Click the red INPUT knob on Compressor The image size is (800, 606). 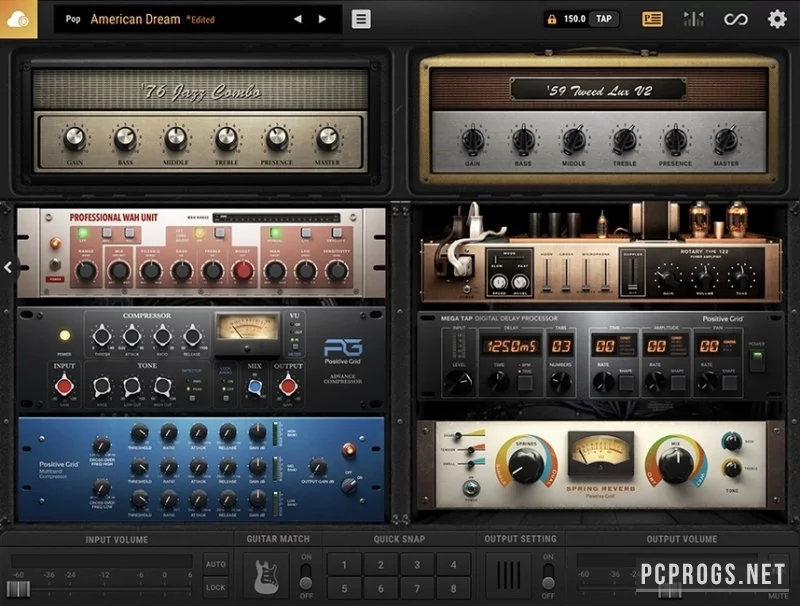click(x=64, y=386)
